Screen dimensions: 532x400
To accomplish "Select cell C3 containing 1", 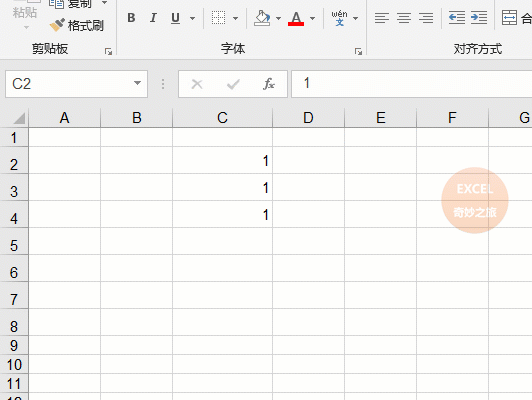I will 222,187.
